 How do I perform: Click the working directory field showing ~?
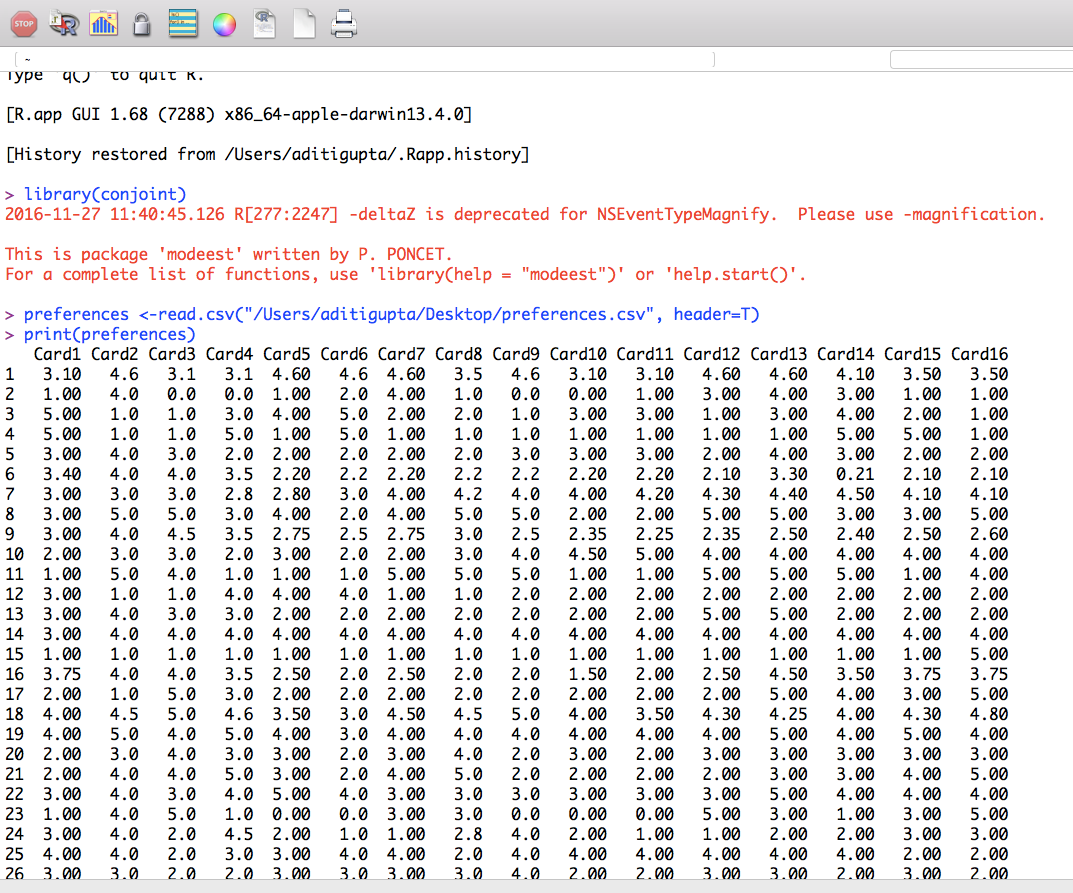(x=363, y=60)
